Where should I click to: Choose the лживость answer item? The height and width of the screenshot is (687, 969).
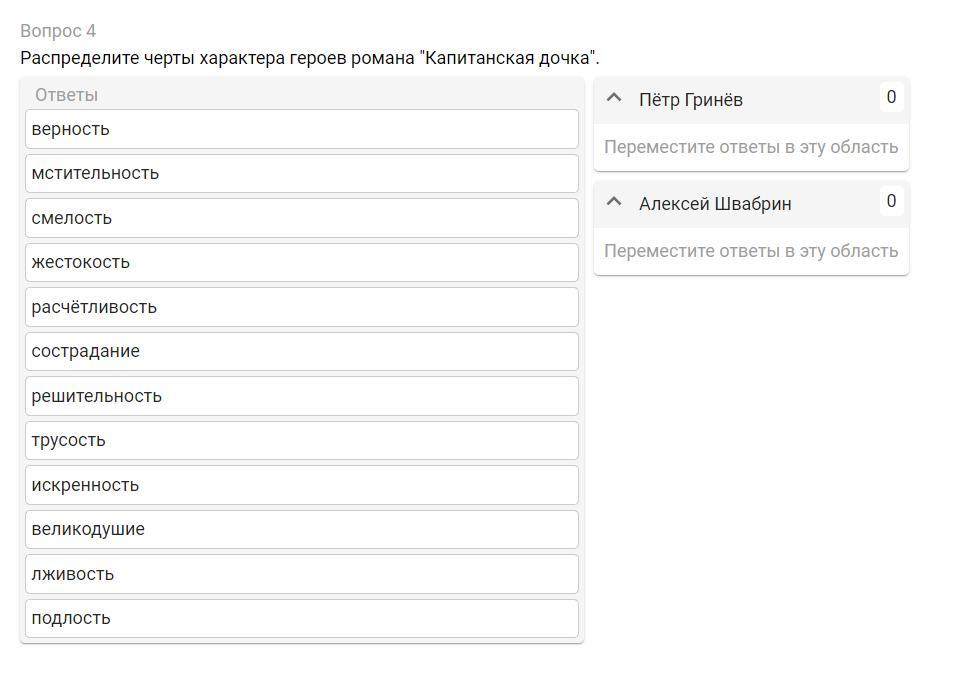[301, 574]
